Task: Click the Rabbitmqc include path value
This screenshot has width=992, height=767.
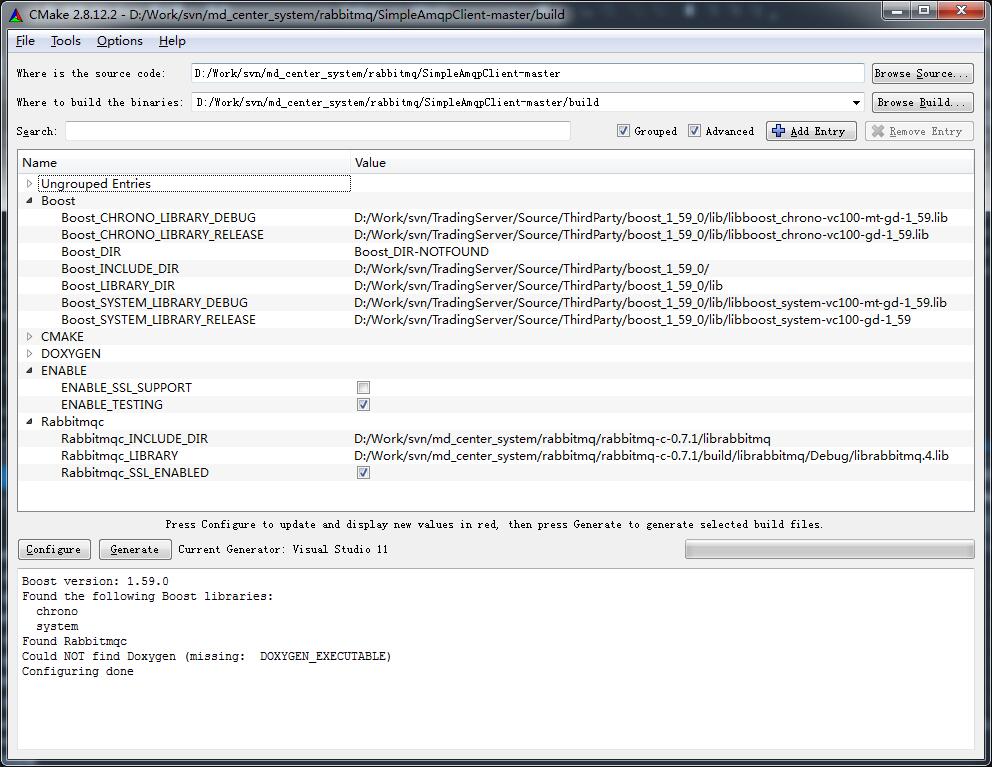Action: pos(562,439)
